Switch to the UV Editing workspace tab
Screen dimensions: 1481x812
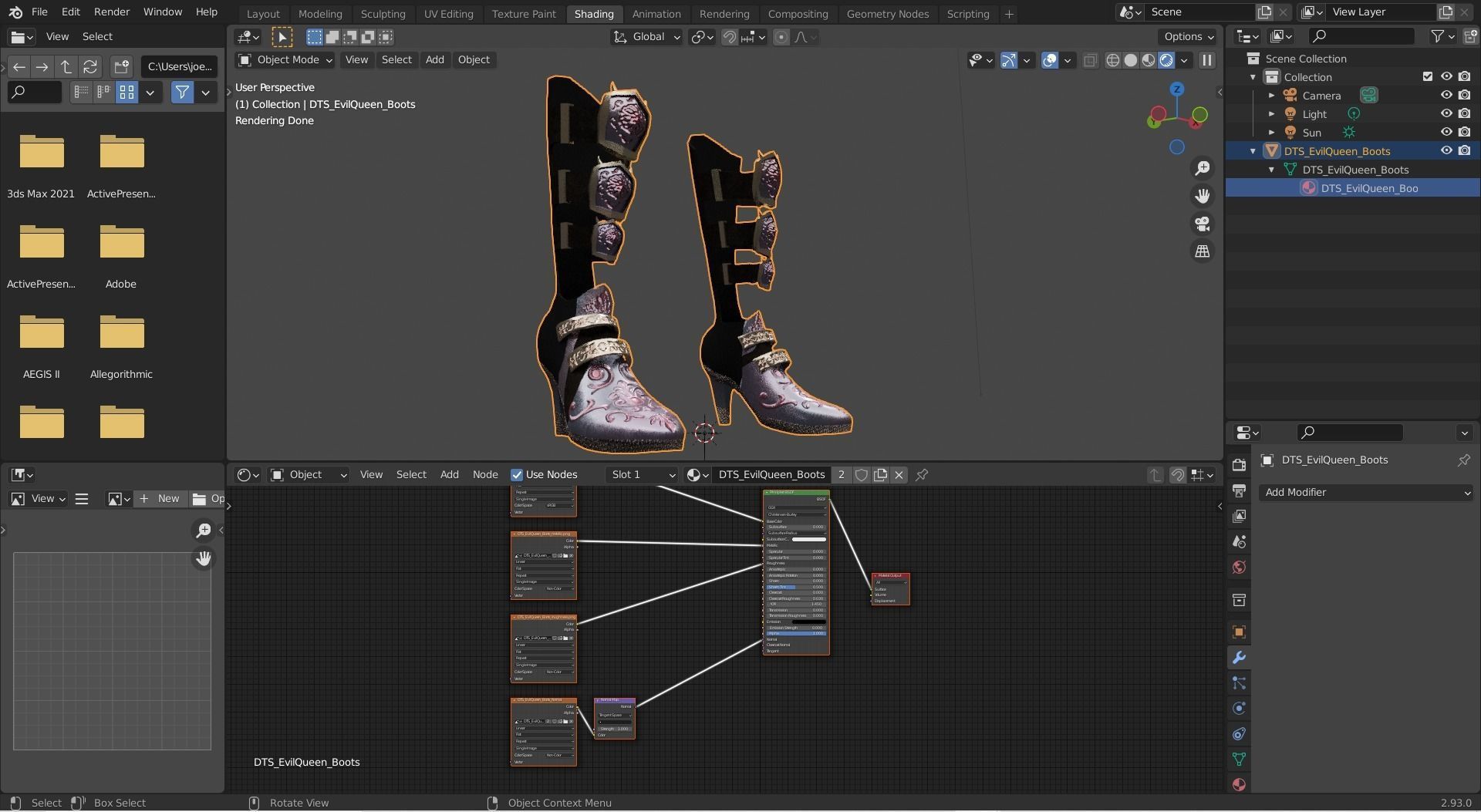448,14
